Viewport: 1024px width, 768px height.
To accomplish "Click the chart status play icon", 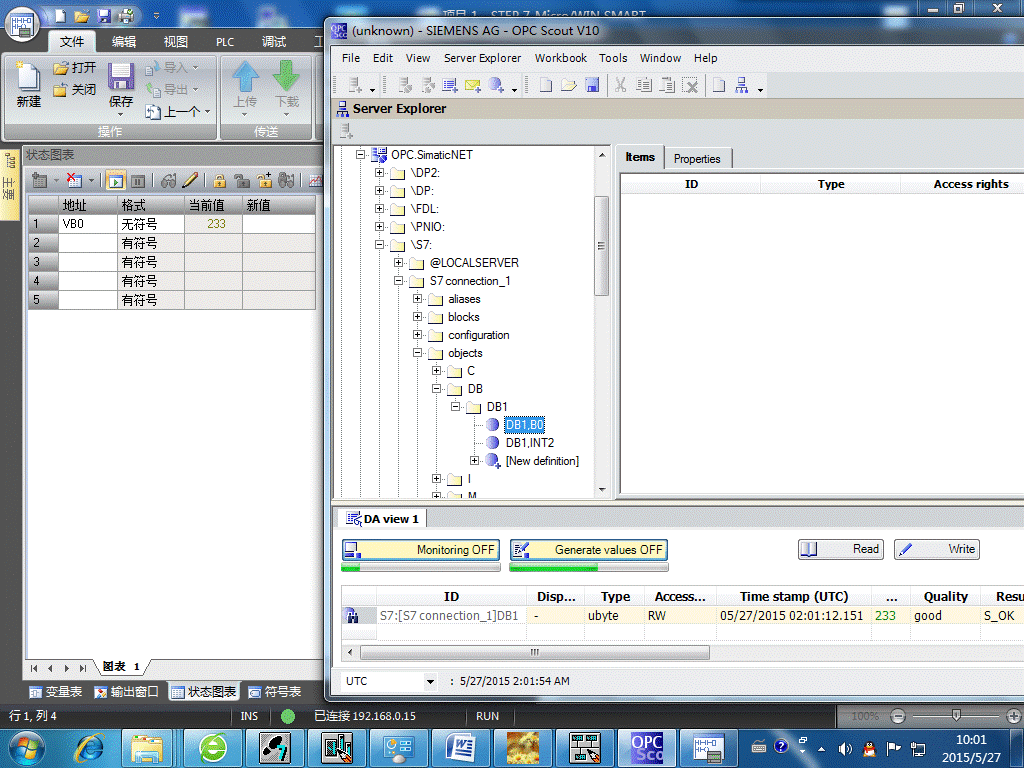I will [x=116, y=180].
